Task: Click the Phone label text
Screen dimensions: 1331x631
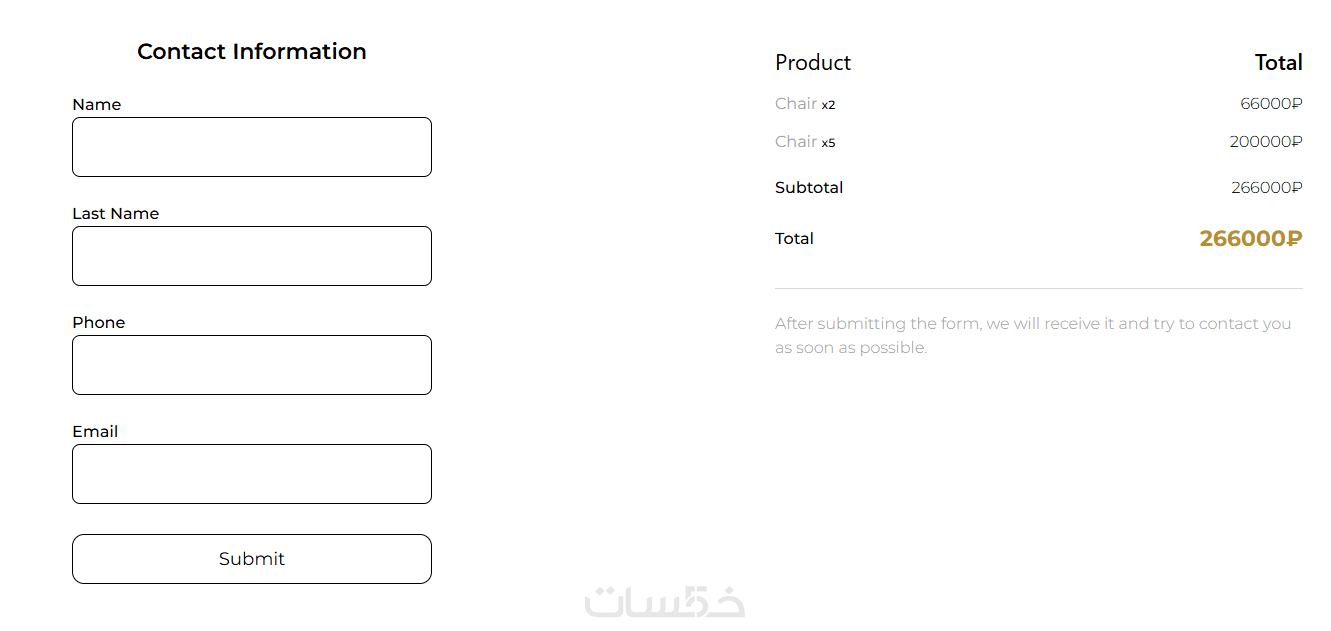Action: [x=99, y=323]
